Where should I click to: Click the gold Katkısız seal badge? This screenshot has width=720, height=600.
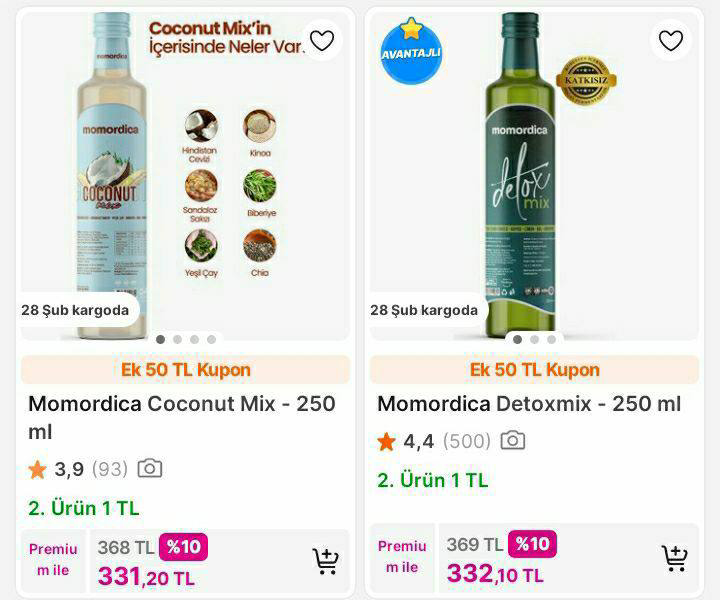coord(586,80)
